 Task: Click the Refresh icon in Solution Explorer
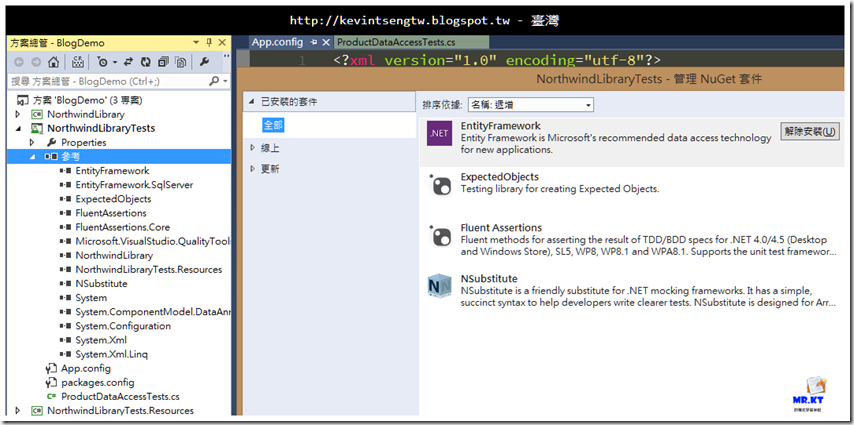click(x=145, y=62)
